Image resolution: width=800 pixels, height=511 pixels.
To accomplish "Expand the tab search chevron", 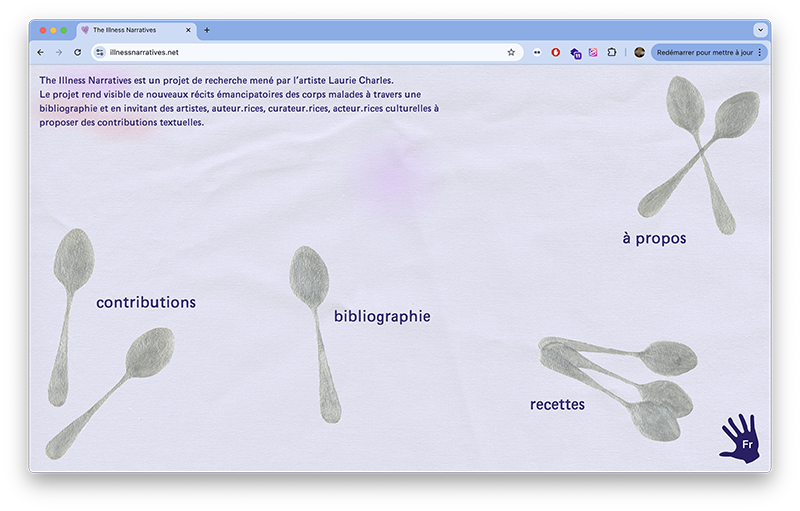I will [760, 30].
